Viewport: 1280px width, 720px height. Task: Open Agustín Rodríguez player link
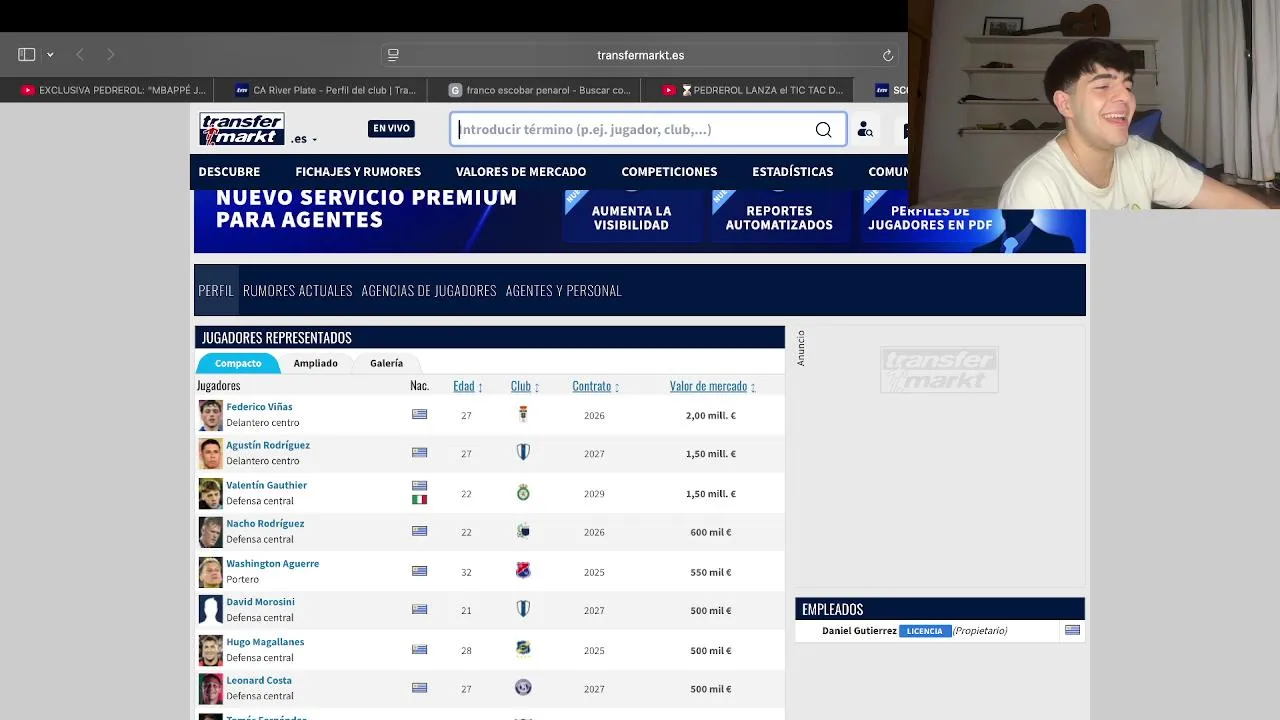click(268, 445)
